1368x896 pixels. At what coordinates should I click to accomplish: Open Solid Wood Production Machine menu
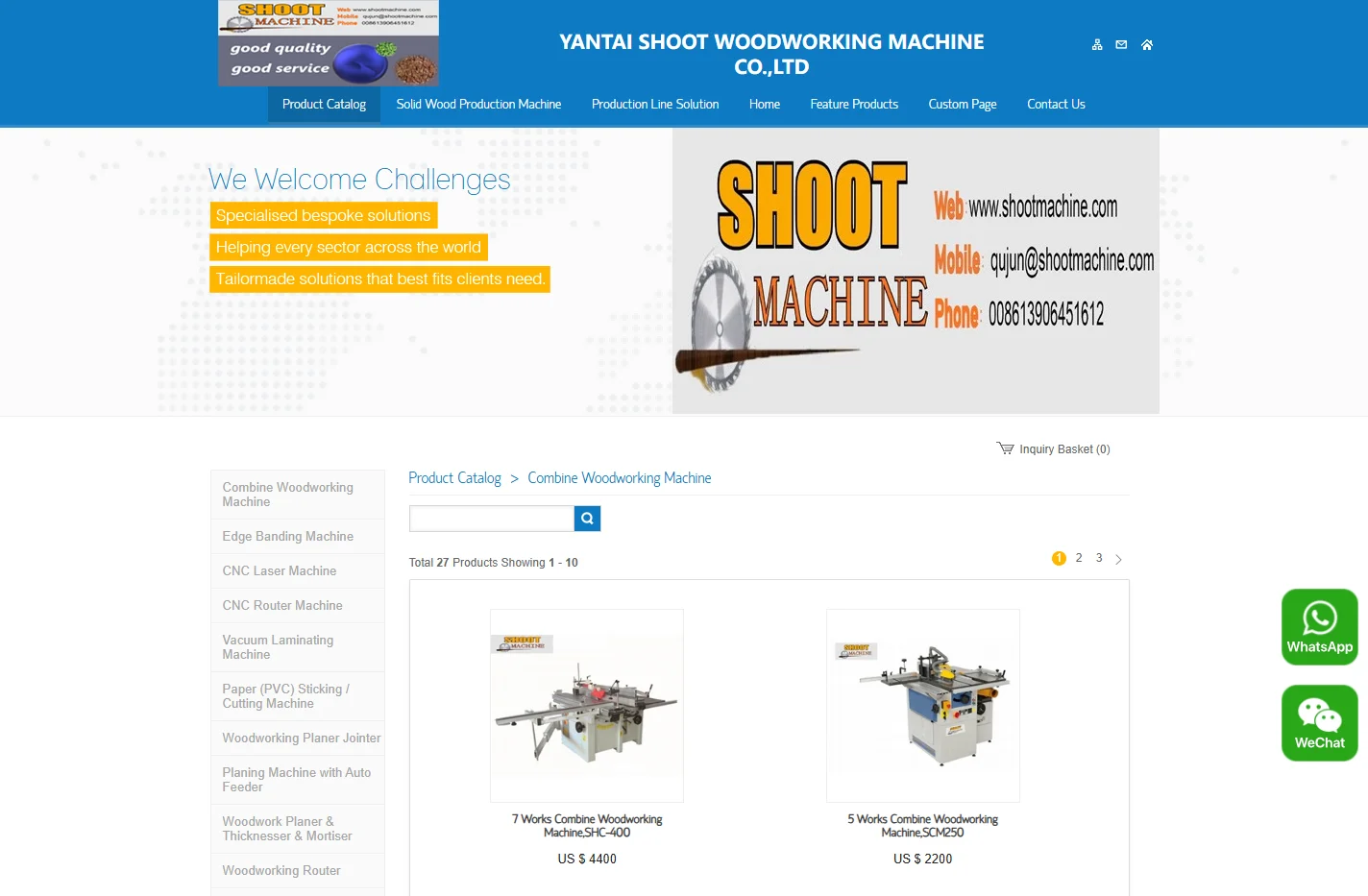(478, 105)
